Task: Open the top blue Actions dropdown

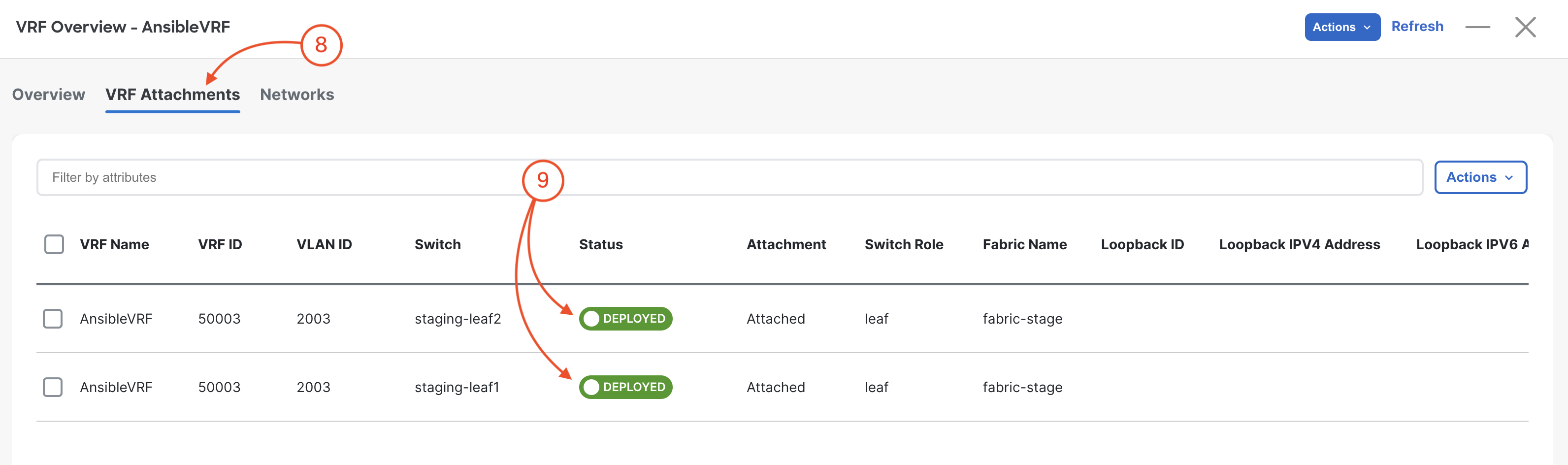Action: click(x=1341, y=27)
